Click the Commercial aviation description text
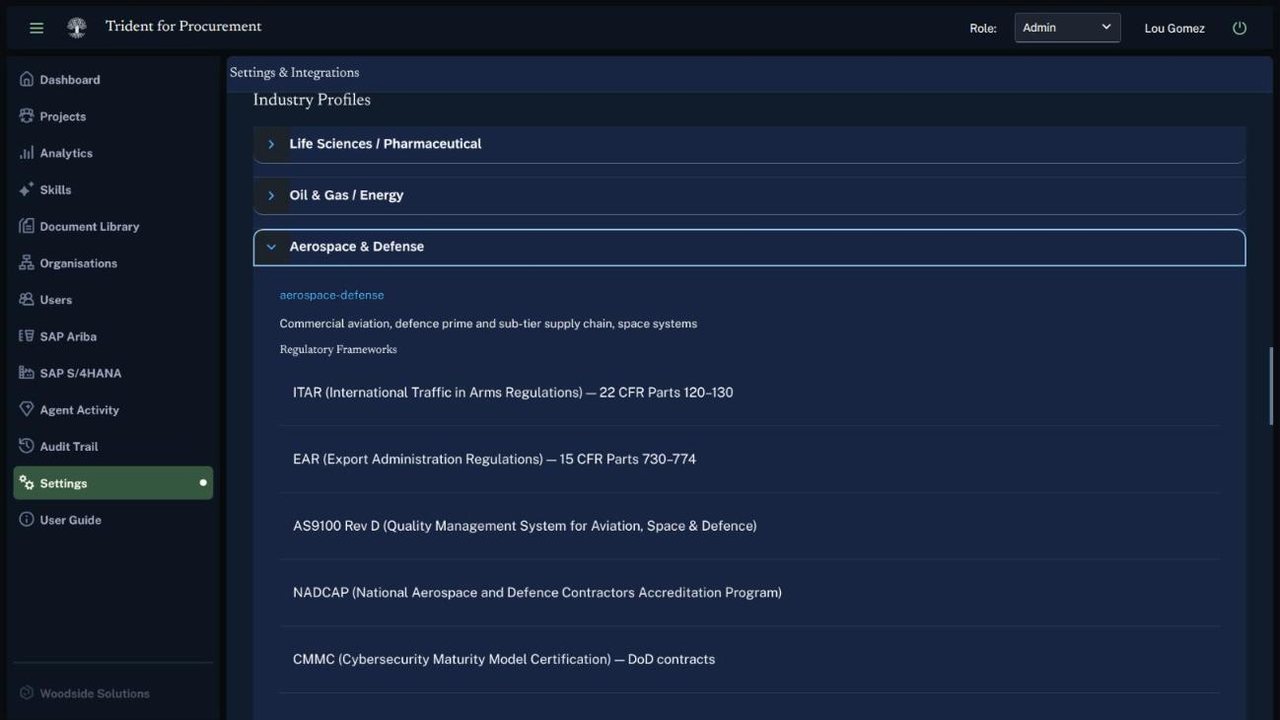The width and height of the screenshot is (1280, 720). (x=488, y=323)
